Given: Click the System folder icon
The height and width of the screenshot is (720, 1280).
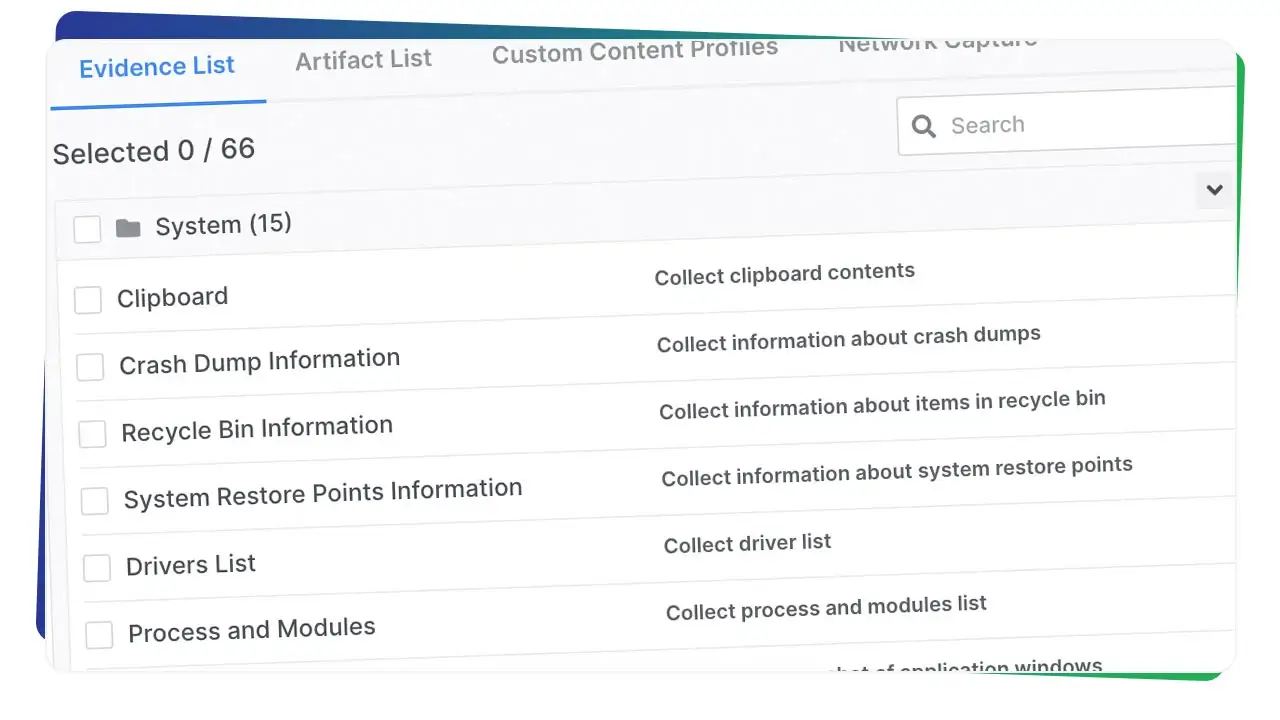Looking at the screenshot, I should pyautogui.click(x=128, y=228).
